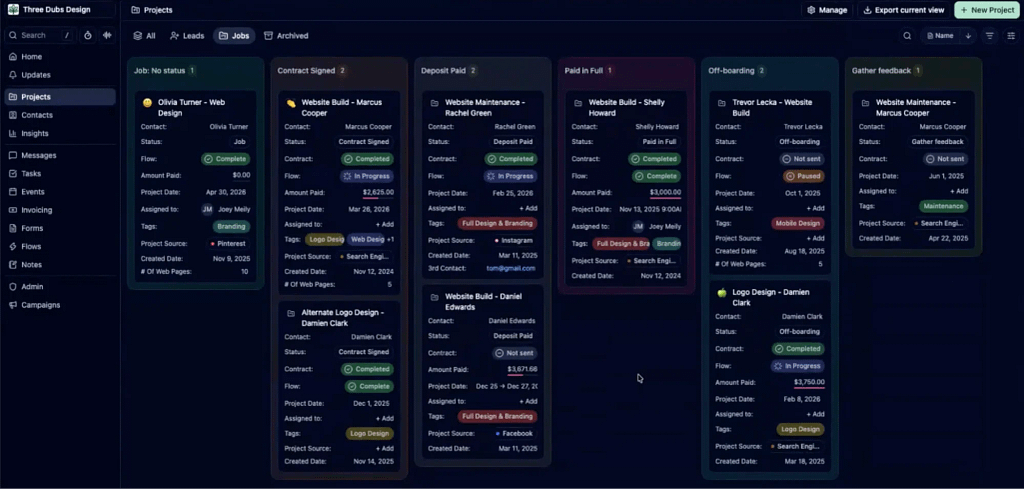
Task: Click the Not sent contract badge on Daniel Edwards card
Action: tap(515, 353)
